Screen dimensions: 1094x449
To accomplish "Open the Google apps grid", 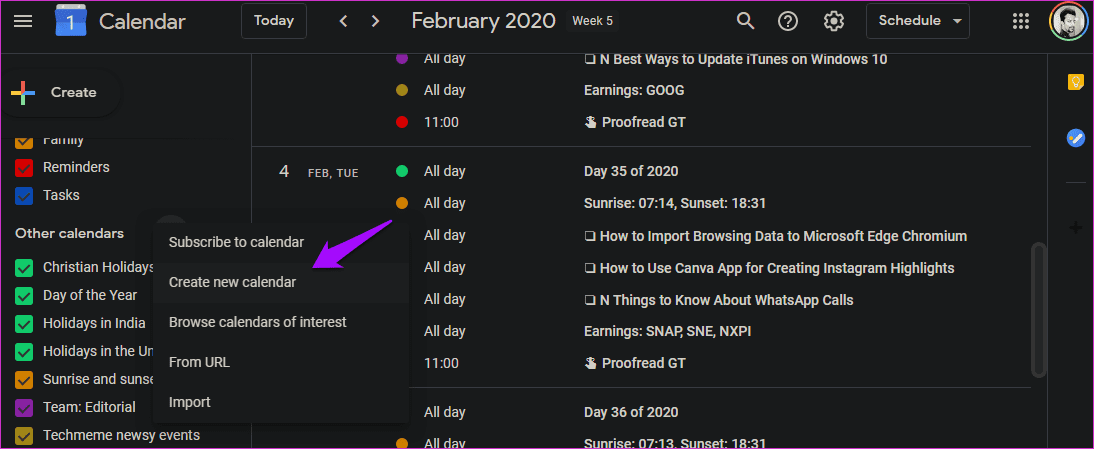I will tap(1021, 22).
